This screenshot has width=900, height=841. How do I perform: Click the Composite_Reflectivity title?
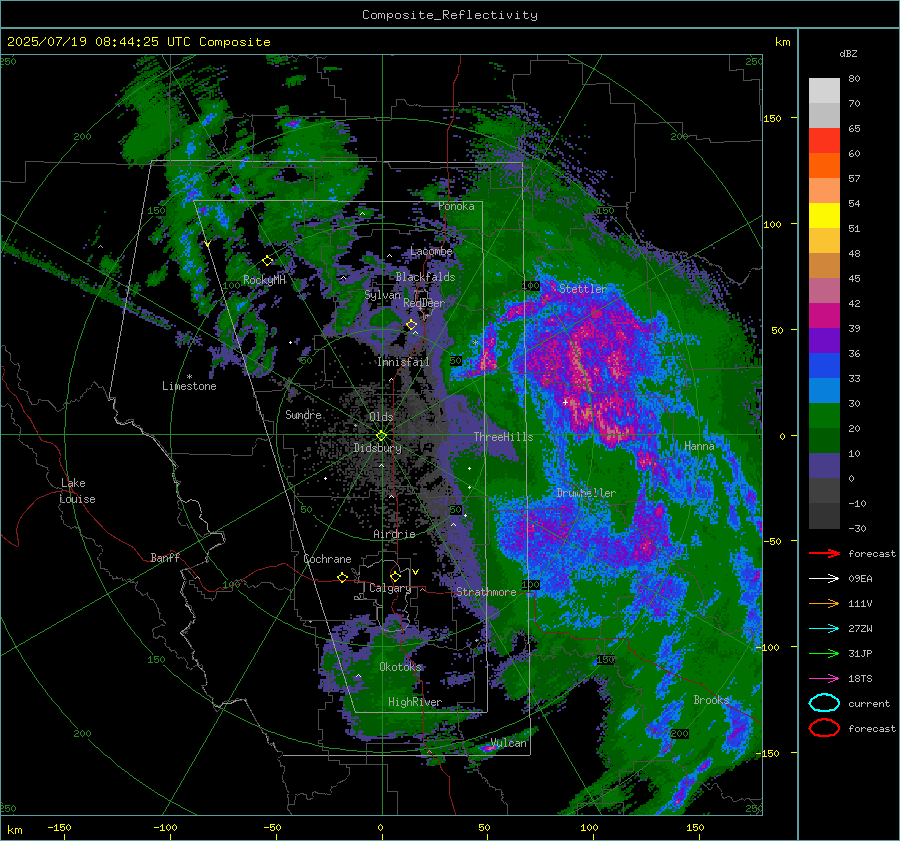450,15
